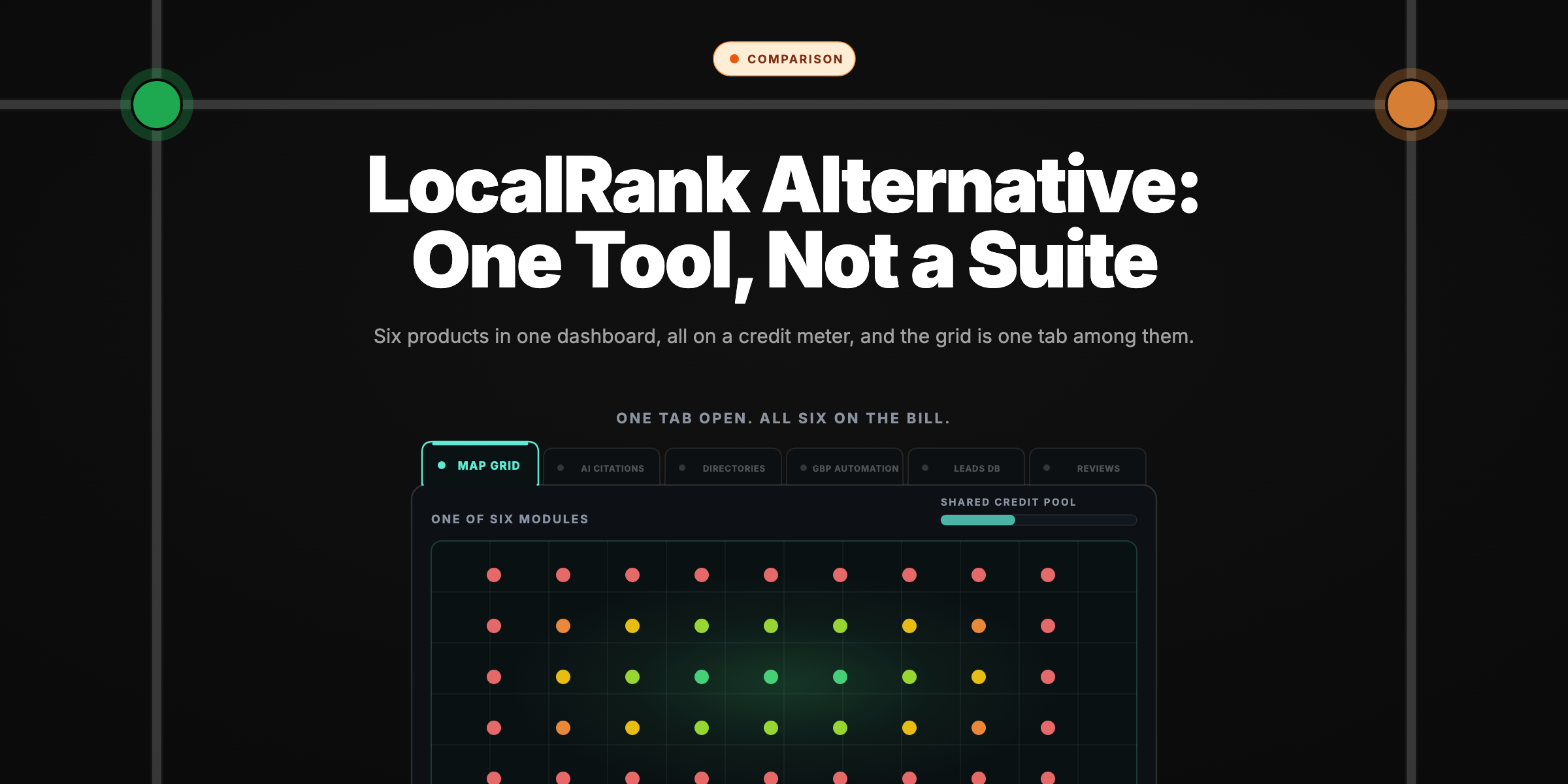Open the REVIEWS tab
1568x784 pixels.
pyautogui.click(x=1088, y=467)
